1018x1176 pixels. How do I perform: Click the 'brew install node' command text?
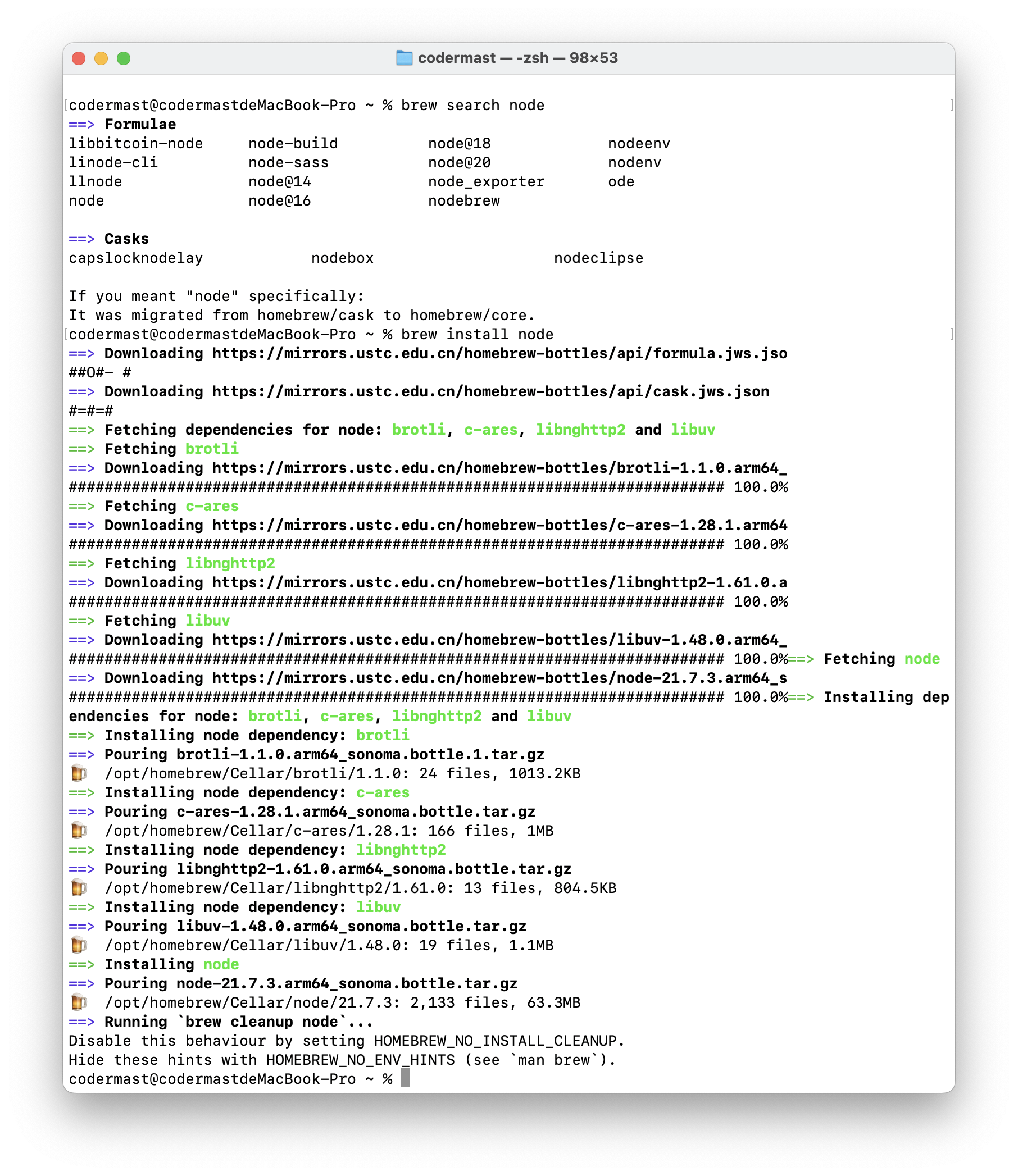point(477,335)
